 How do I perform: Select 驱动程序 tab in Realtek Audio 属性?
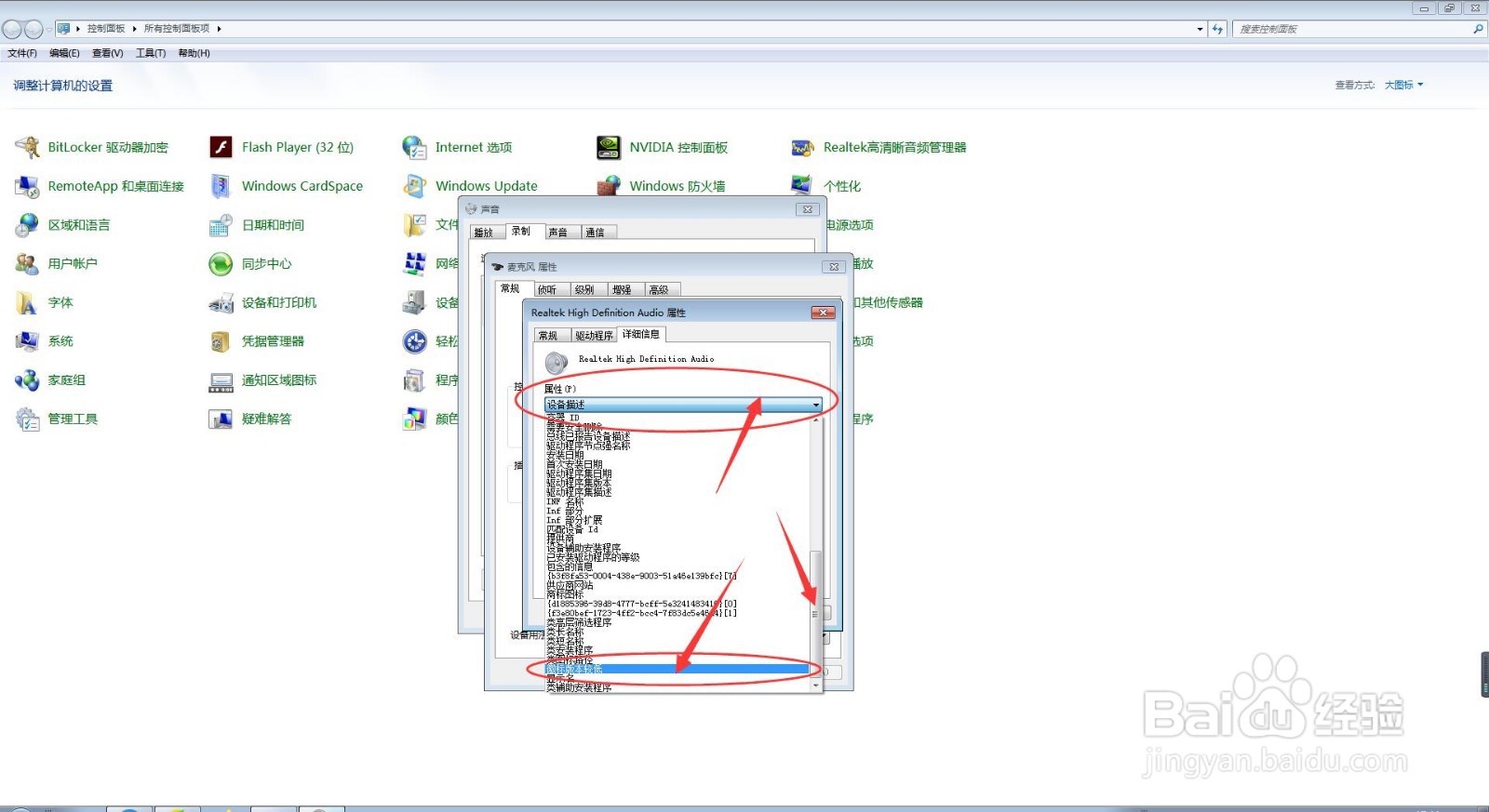[x=593, y=336]
